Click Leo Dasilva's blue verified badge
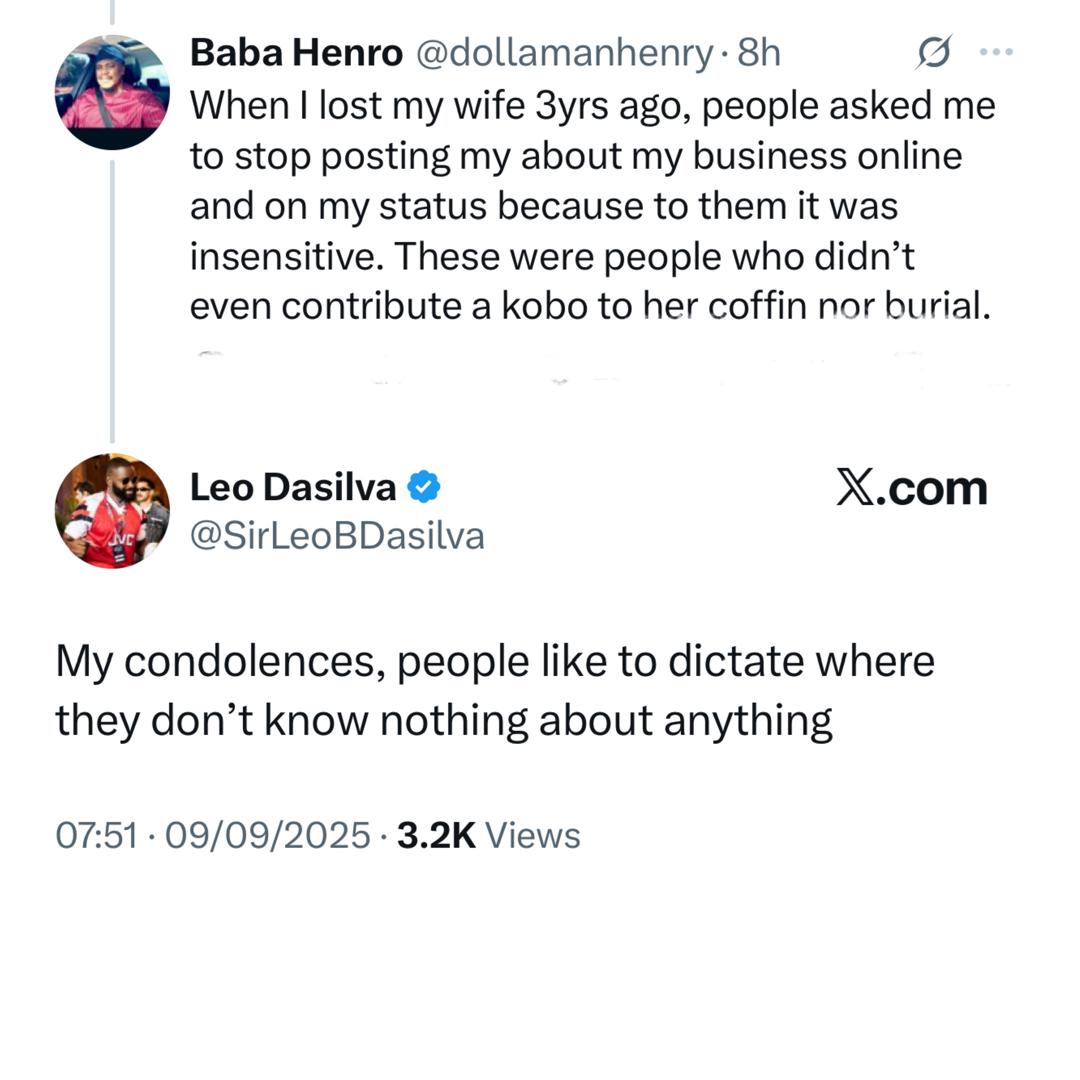The image size is (1080, 1080). tap(426, 488)
